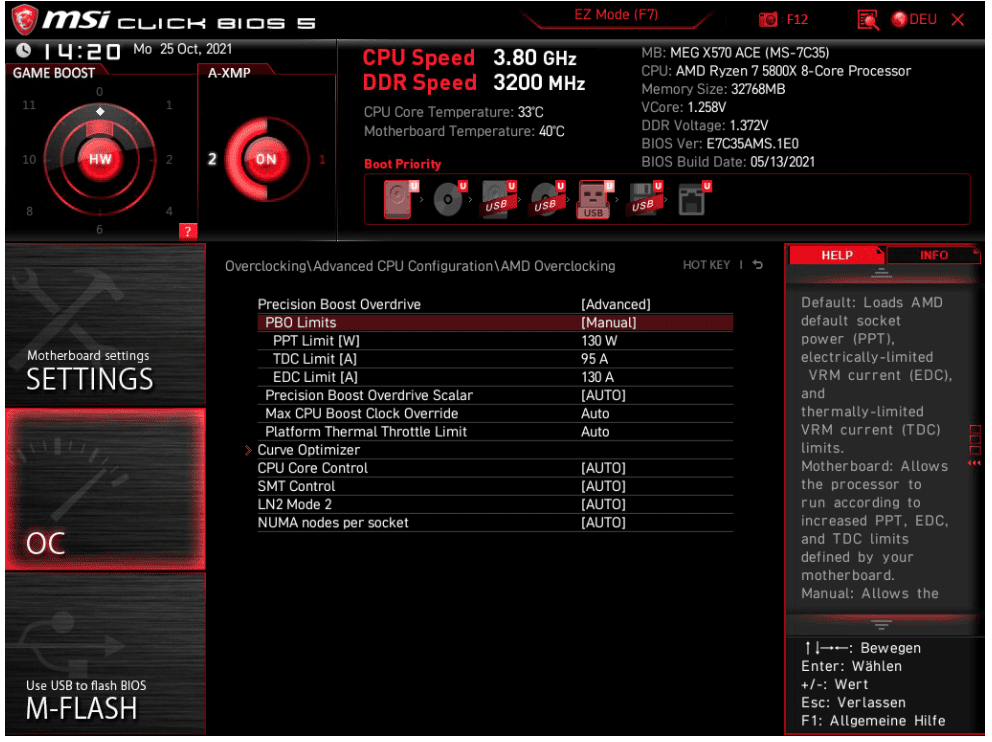Open the HOT KEY list
The height and width of the screenshot is (742, 992).
click(706, 265)
